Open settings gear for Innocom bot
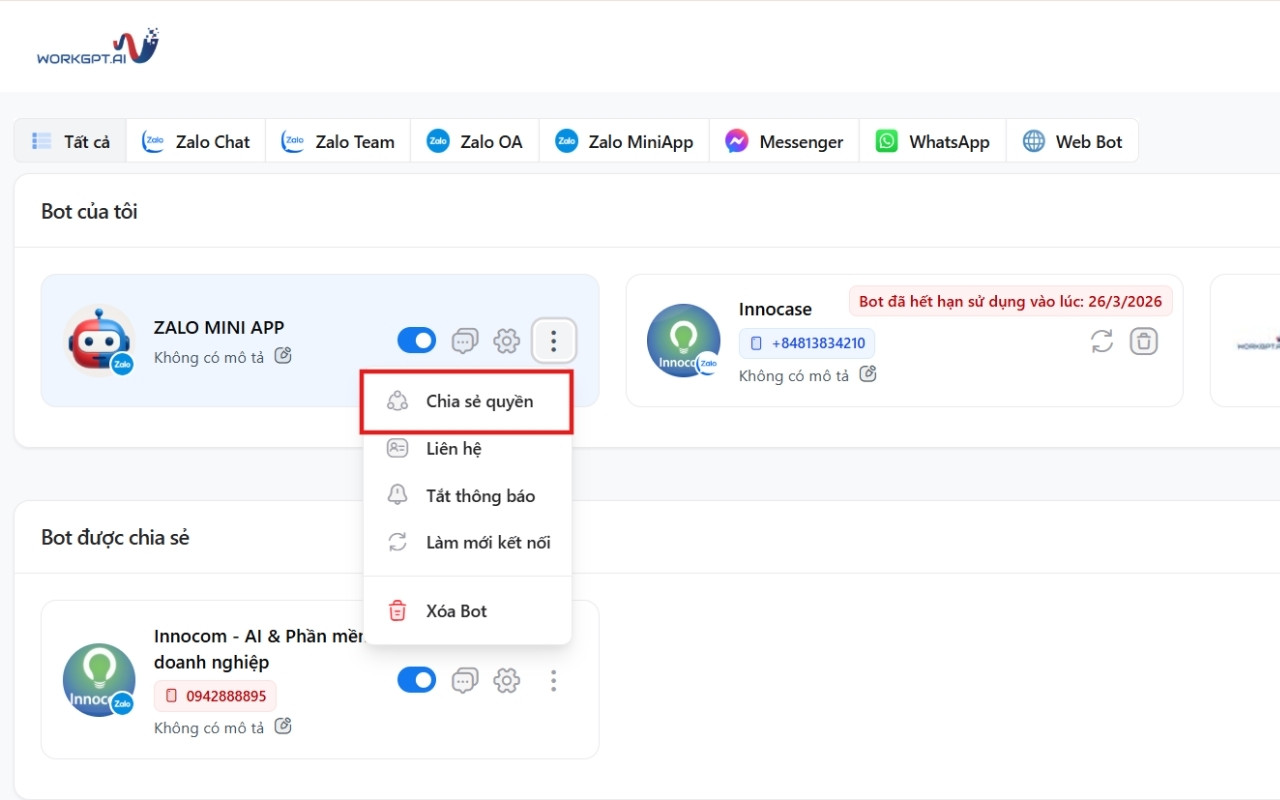 pos(507,681)
